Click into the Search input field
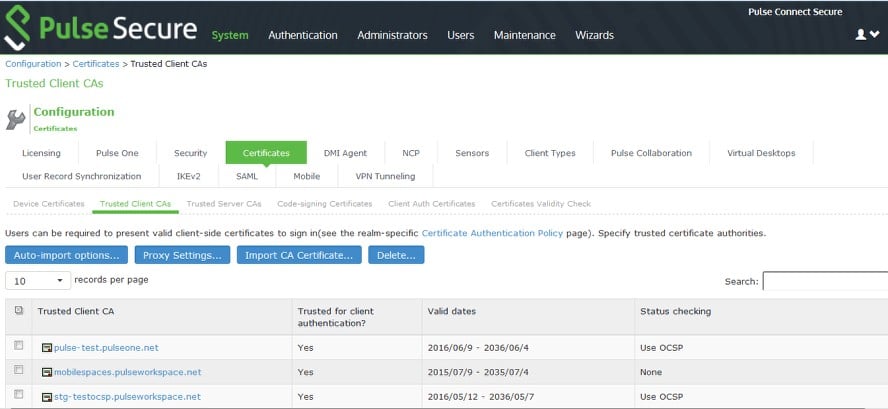Image resolution: width=888 pixels, height=409 pixels. click(x=825, y=281)
